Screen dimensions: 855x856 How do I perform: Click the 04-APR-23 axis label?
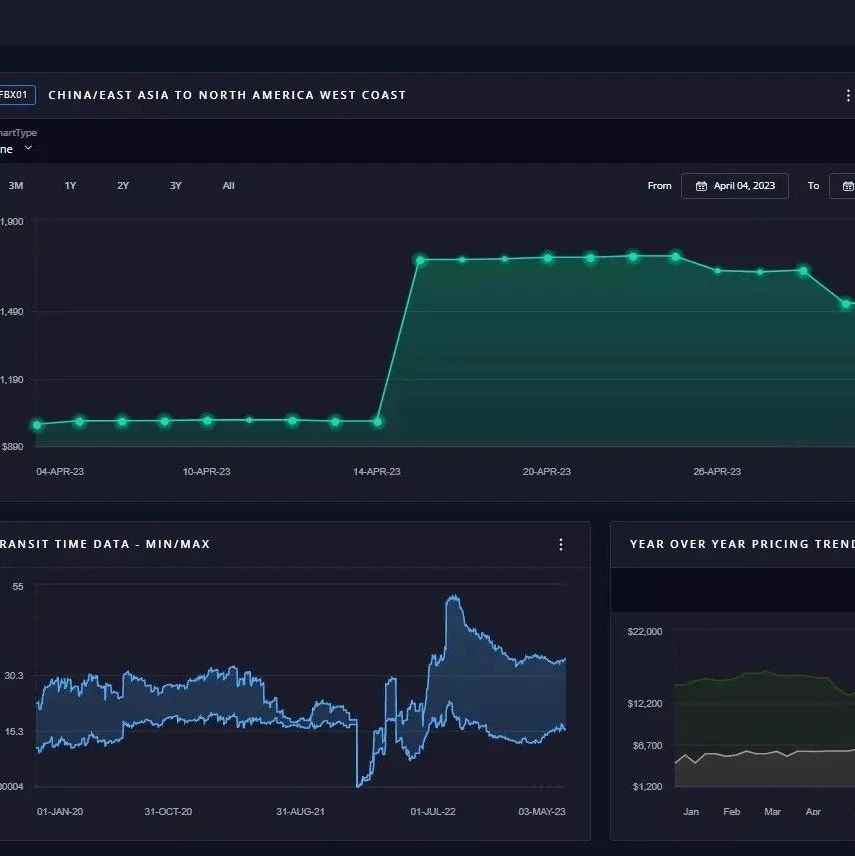click(60, 472)
